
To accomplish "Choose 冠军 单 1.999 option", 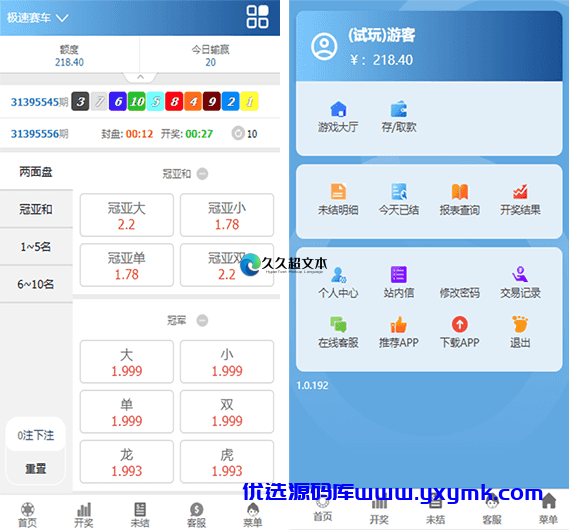I will [x=127, y=412].
